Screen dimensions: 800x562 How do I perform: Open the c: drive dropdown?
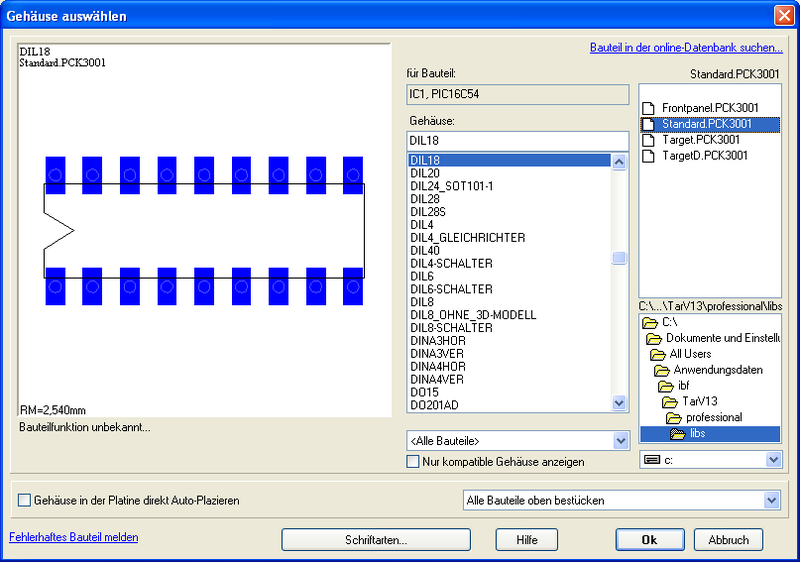(773, 460)
